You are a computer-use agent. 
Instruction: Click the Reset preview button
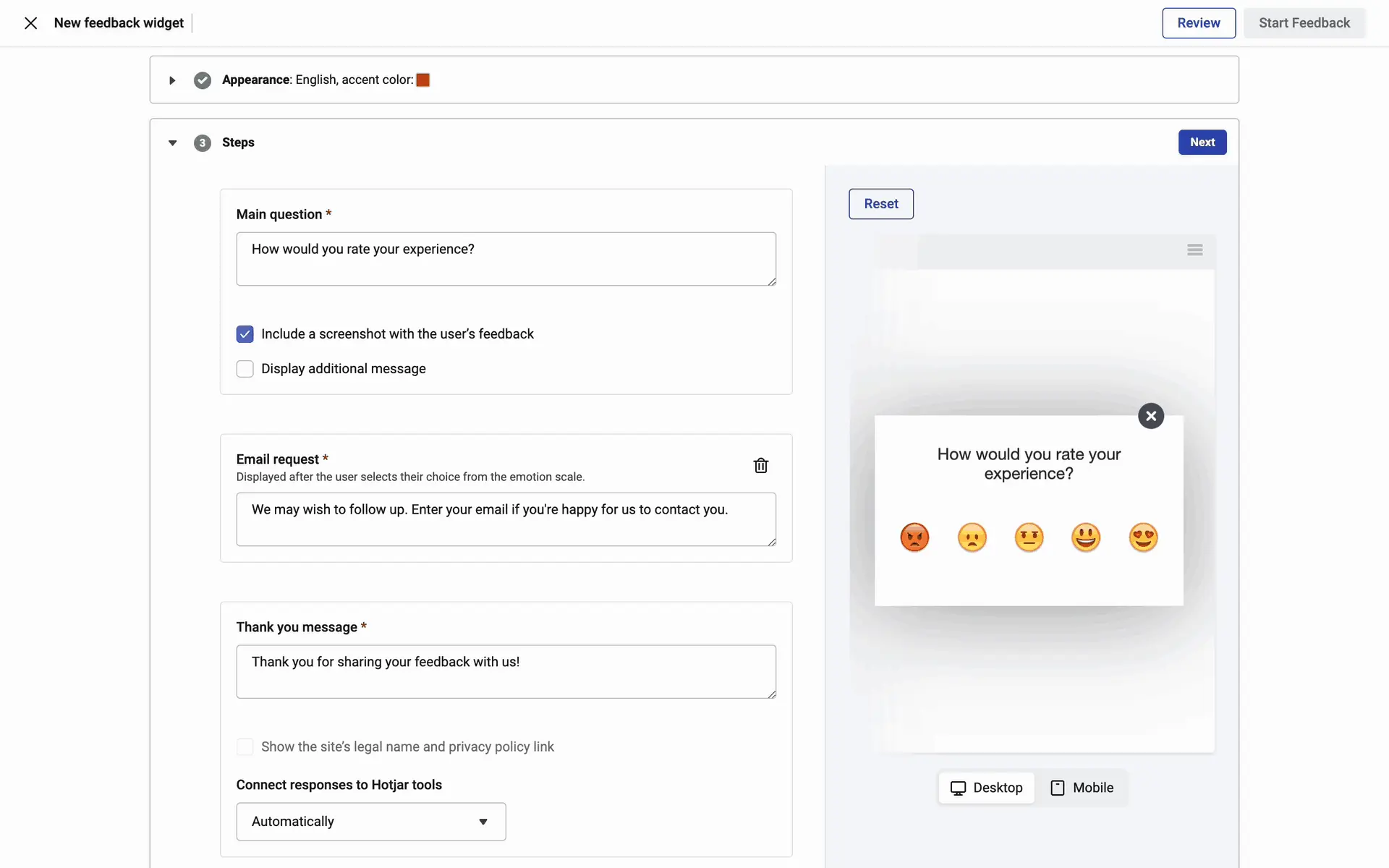[880, 204]
